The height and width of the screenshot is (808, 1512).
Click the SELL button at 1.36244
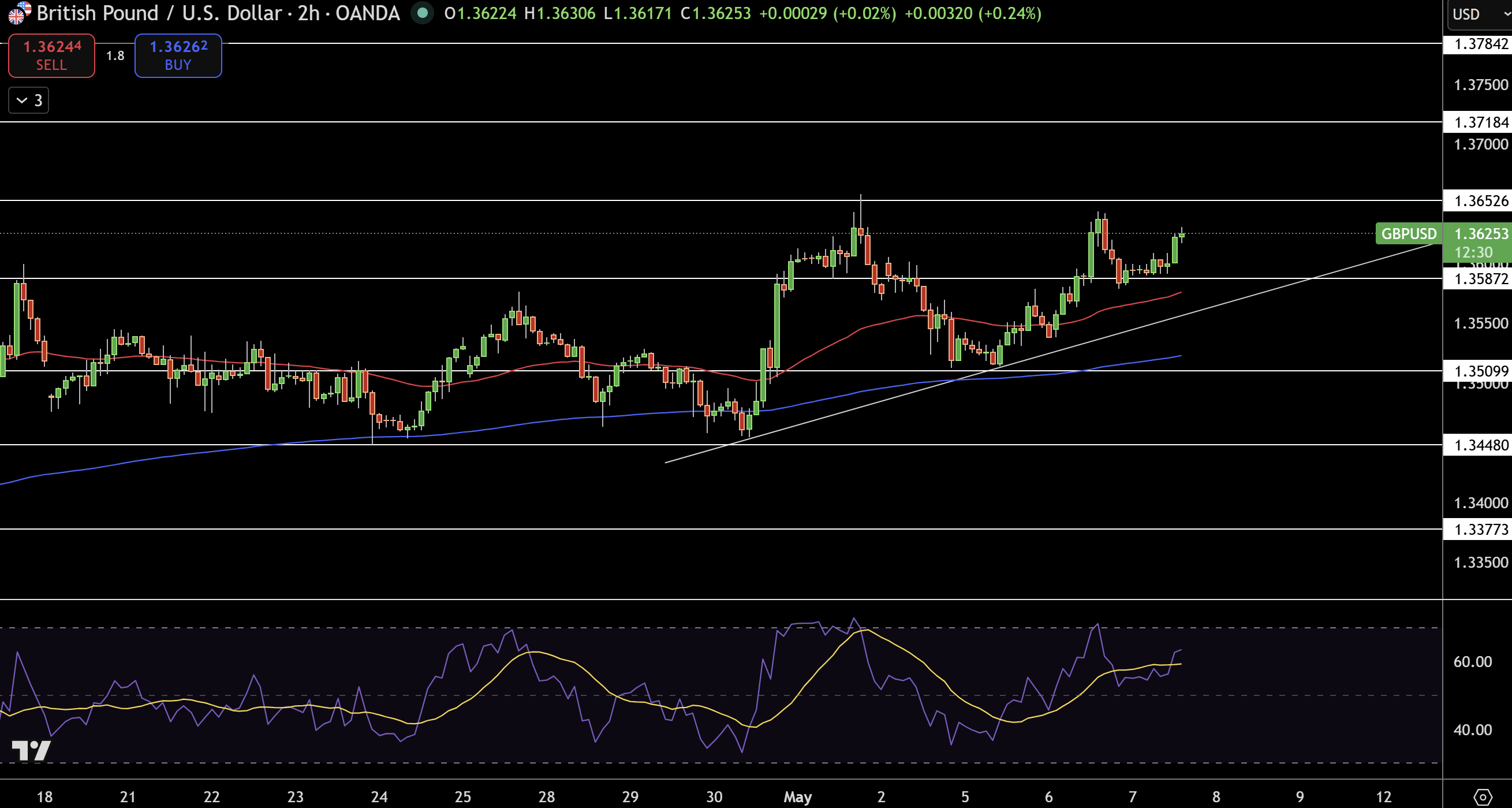point(51,55)
